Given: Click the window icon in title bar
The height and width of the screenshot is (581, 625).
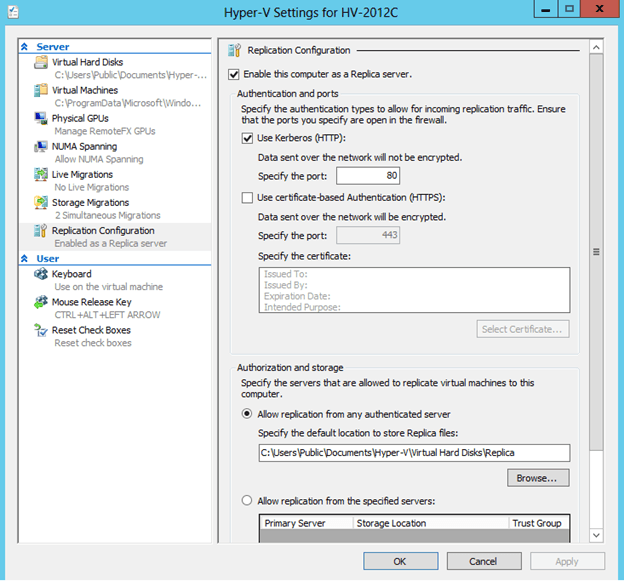Looking at the screenshot, I should (13, 12).
